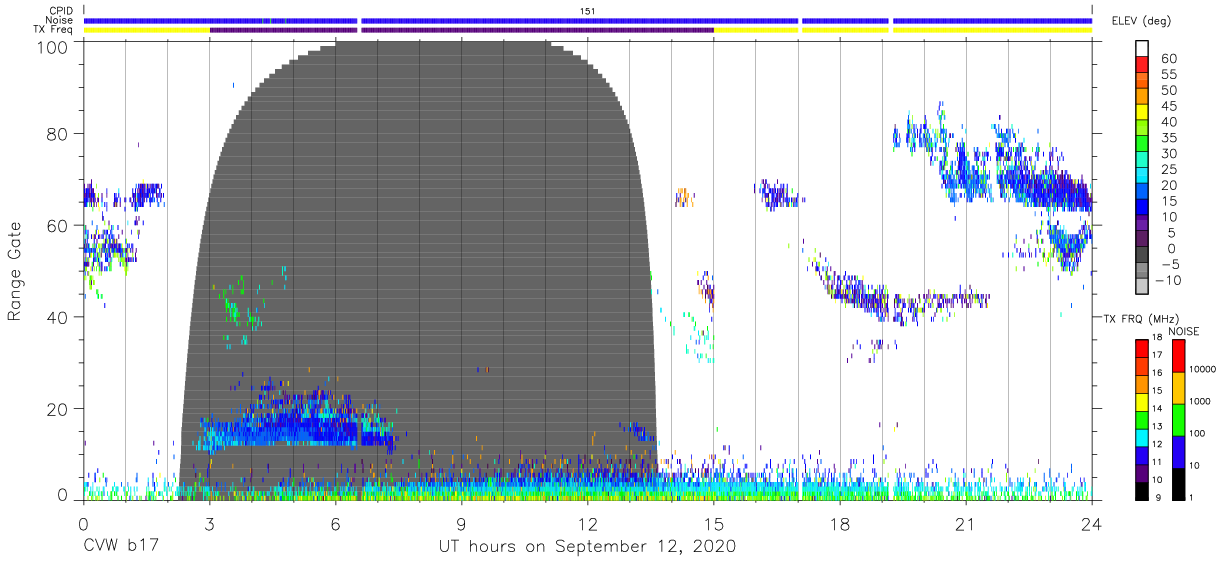The height and width of the screenshot is (567, 1228).
Task: Click the CVW b17 radar beam label
Action: [x=119, y=546]
